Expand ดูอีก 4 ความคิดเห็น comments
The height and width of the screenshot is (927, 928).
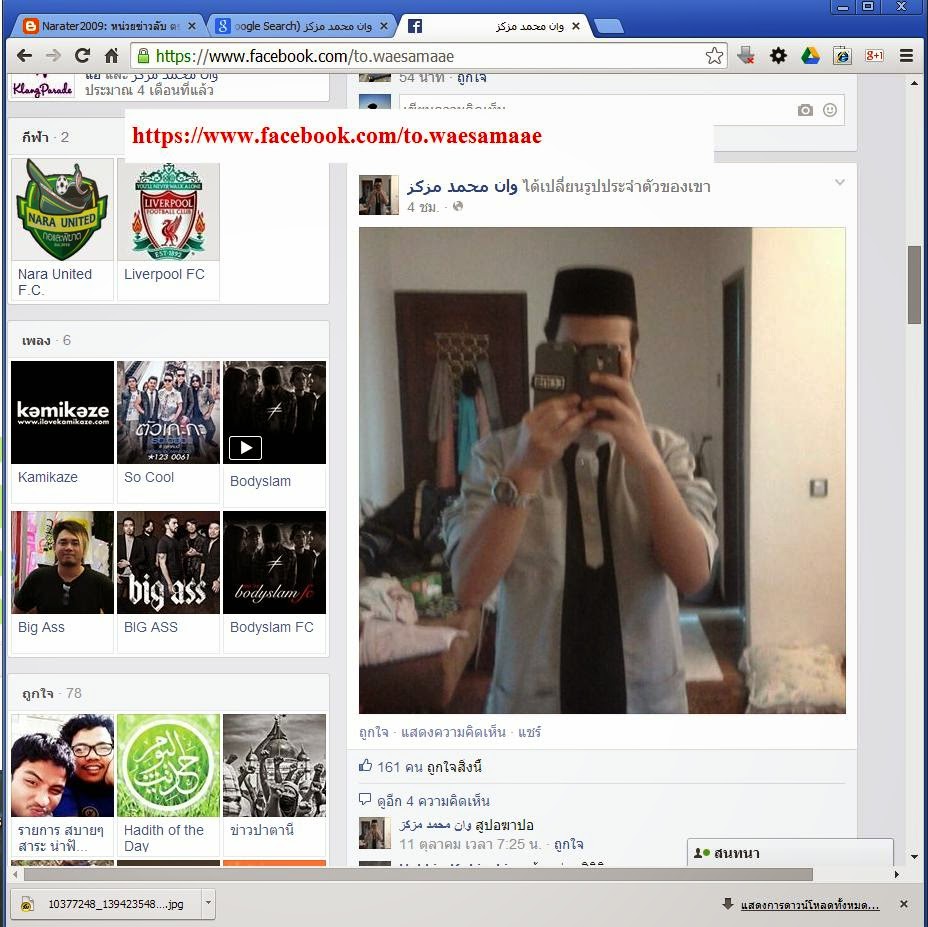click(x=433, y=801)
